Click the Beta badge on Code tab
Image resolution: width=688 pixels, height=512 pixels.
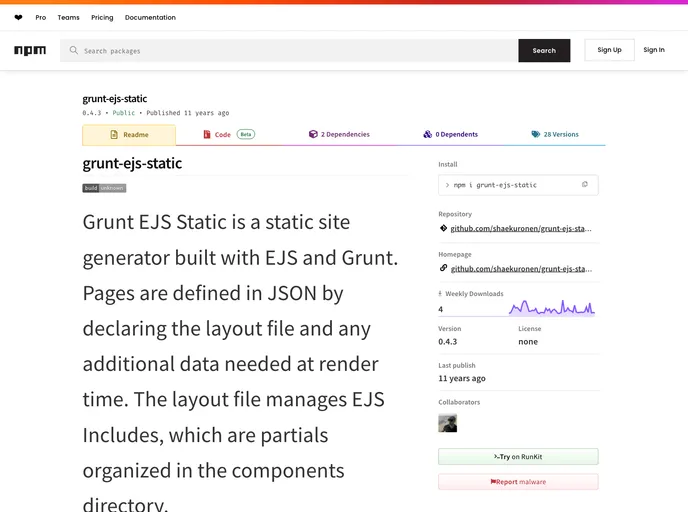pos(246,134)
